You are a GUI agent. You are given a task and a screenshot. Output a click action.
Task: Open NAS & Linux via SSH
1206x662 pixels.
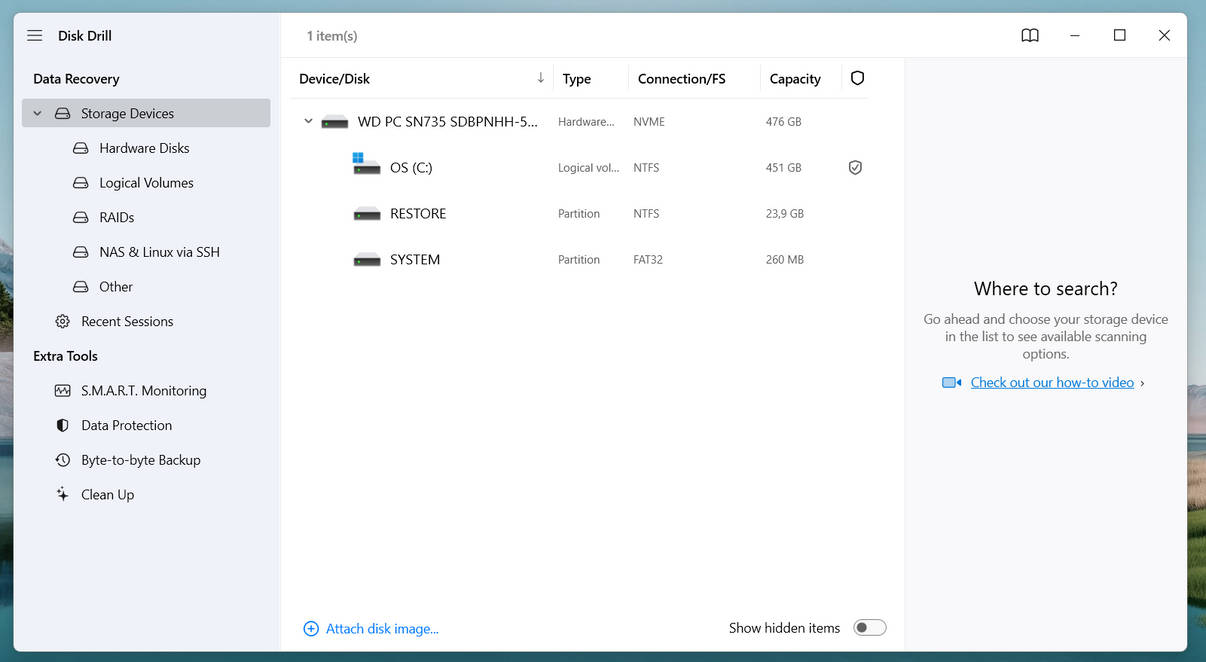pos(159,252)
